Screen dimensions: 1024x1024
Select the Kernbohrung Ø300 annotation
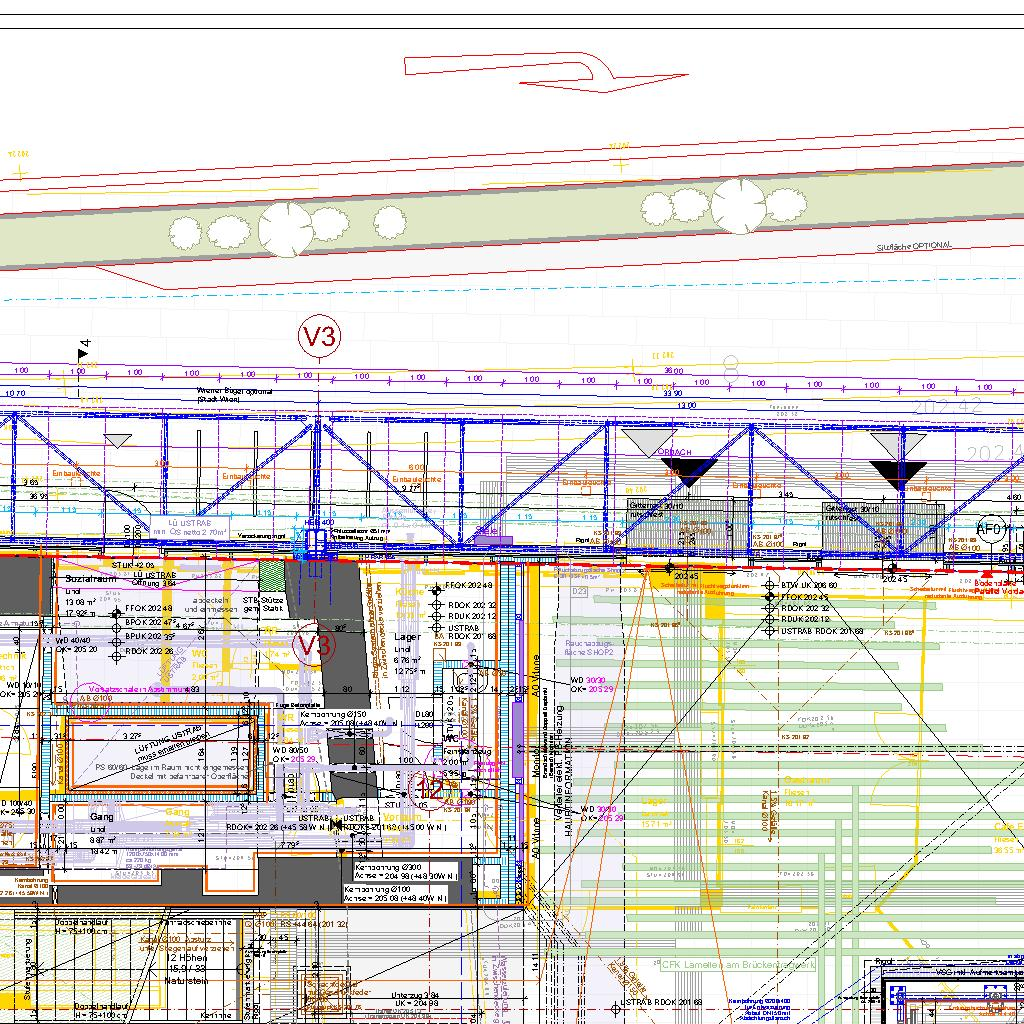[379, 866]
